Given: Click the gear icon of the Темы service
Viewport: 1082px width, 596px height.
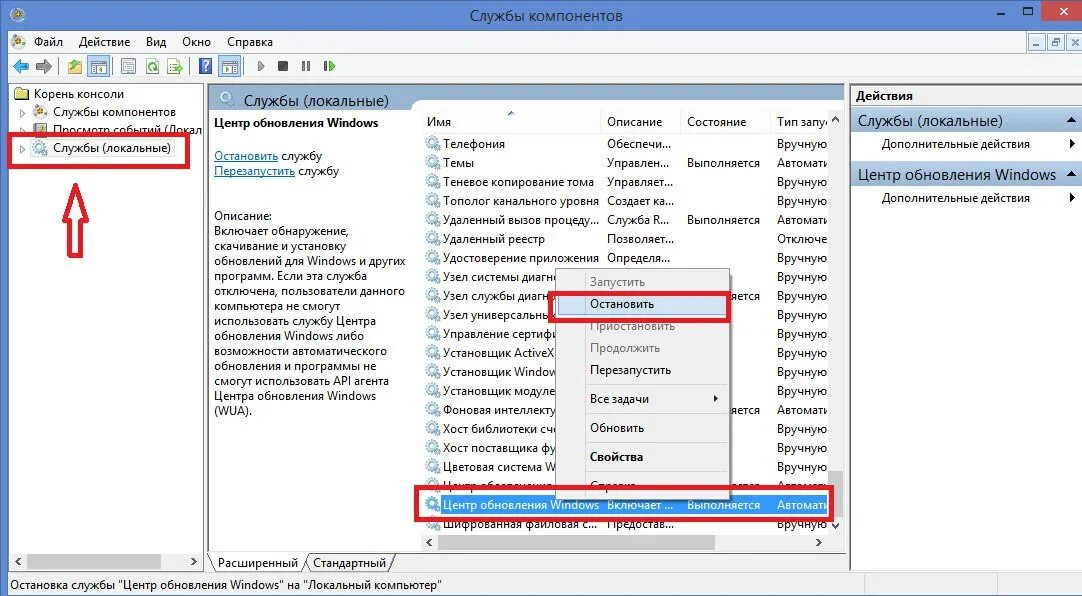Looking at the screenshot, I should click(433, 163).
